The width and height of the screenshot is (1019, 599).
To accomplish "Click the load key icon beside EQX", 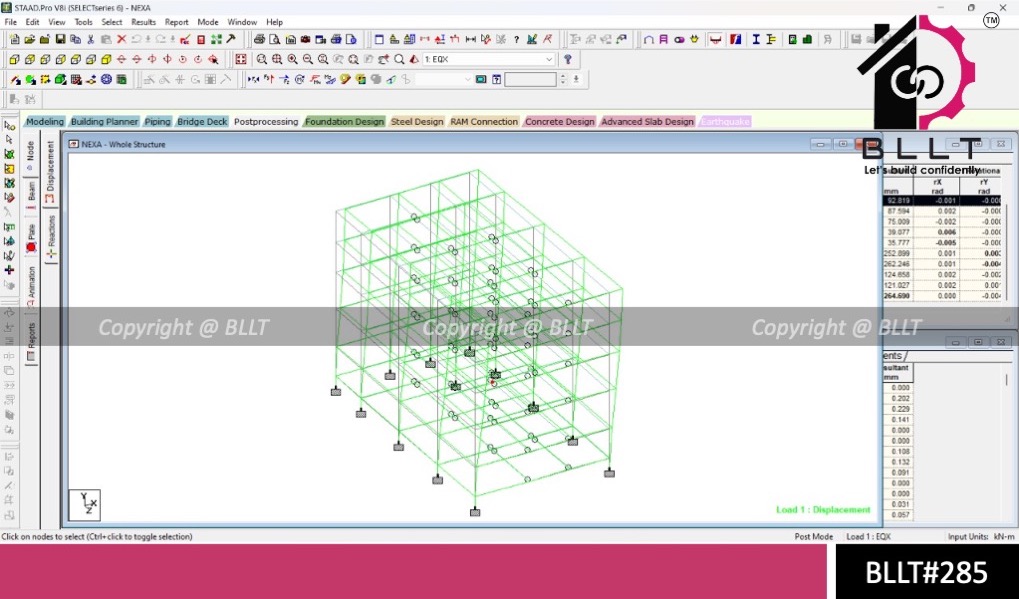I will 568,59.
